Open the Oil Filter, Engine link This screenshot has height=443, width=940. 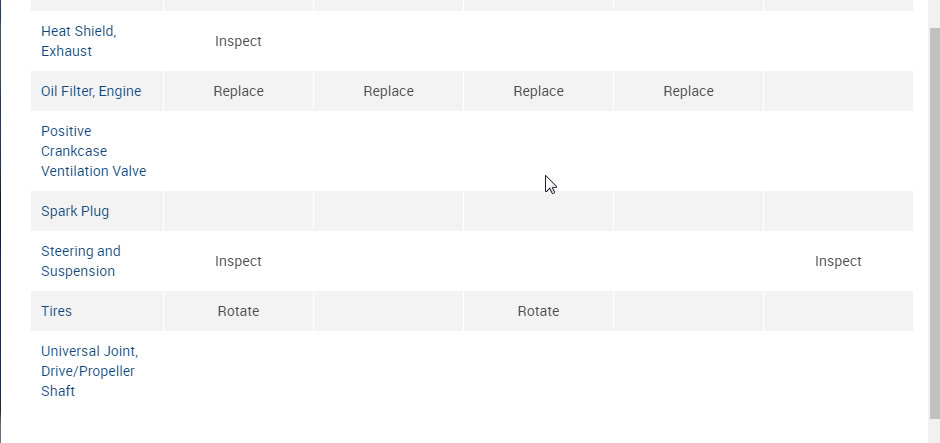pyautogui.click(x=91, y=91)
